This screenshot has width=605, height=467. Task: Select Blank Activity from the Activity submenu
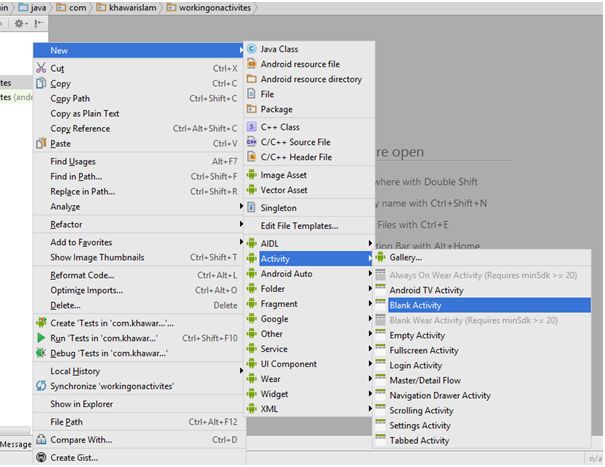415,305
